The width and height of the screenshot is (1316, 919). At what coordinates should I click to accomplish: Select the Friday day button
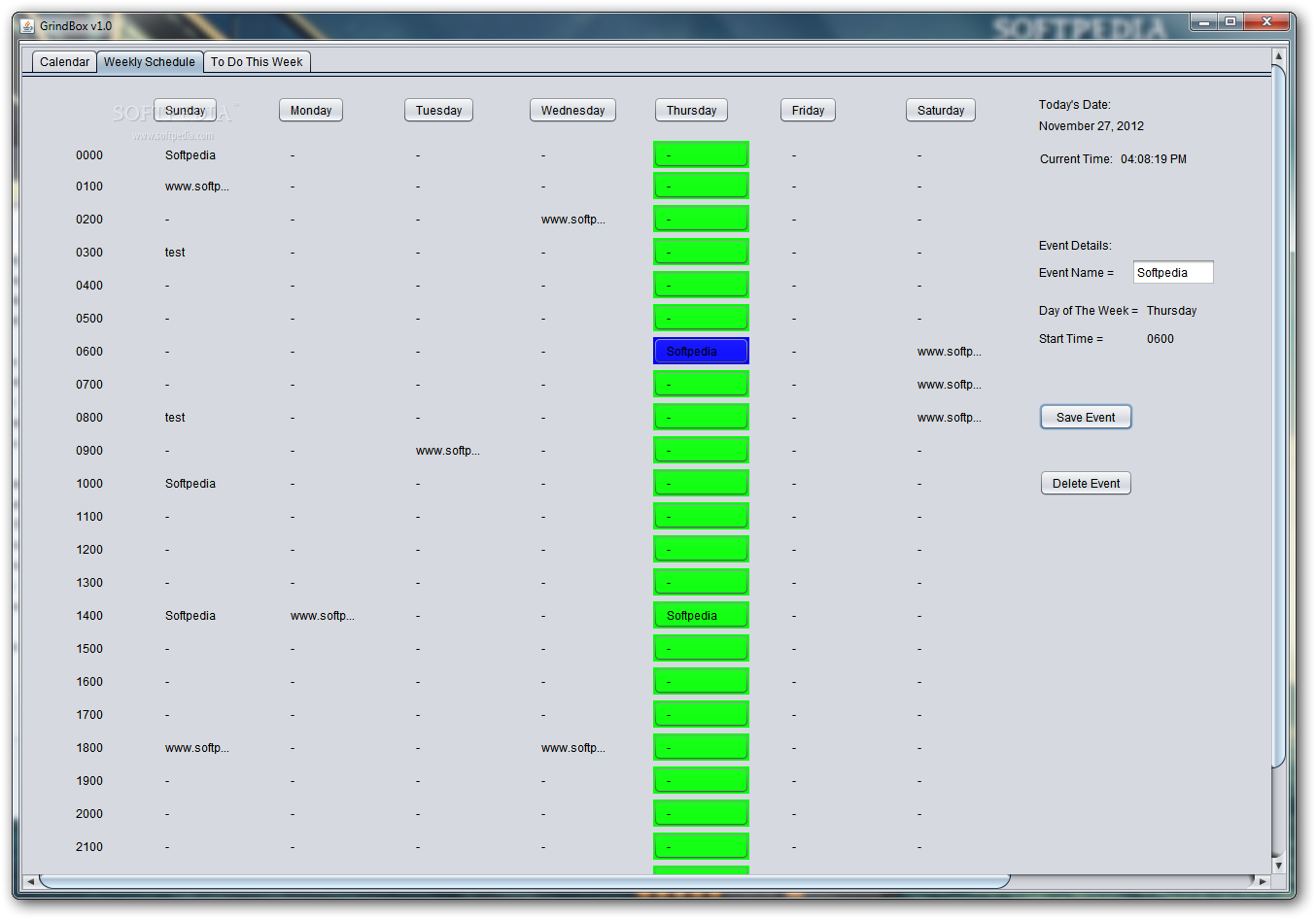pyautogui.click(x=808, y=111)
